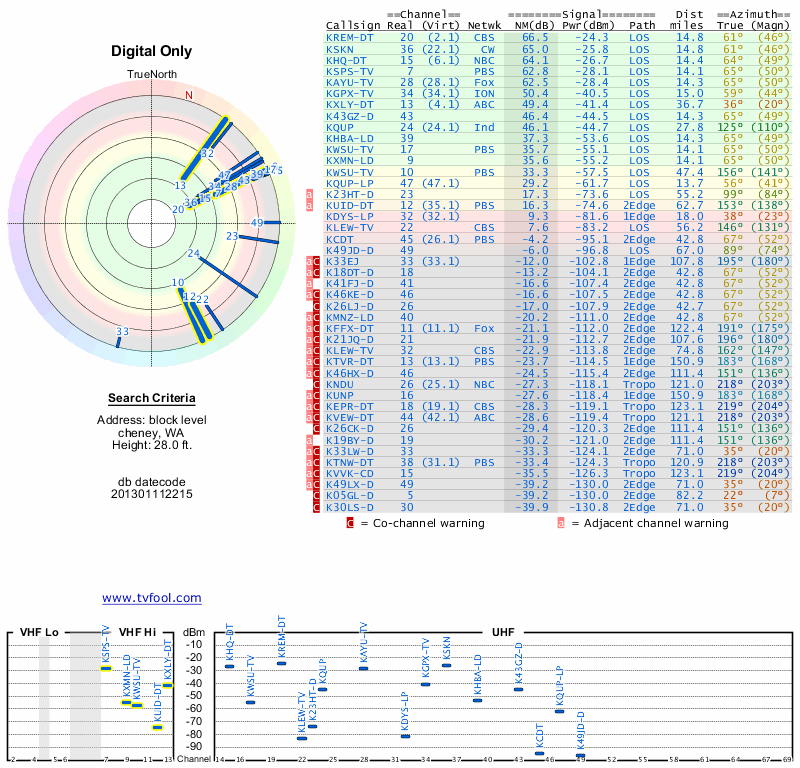The image size is (800, 768).
Task: Click the channel 24 bar on the radar plot
Action: pos(228,277)
